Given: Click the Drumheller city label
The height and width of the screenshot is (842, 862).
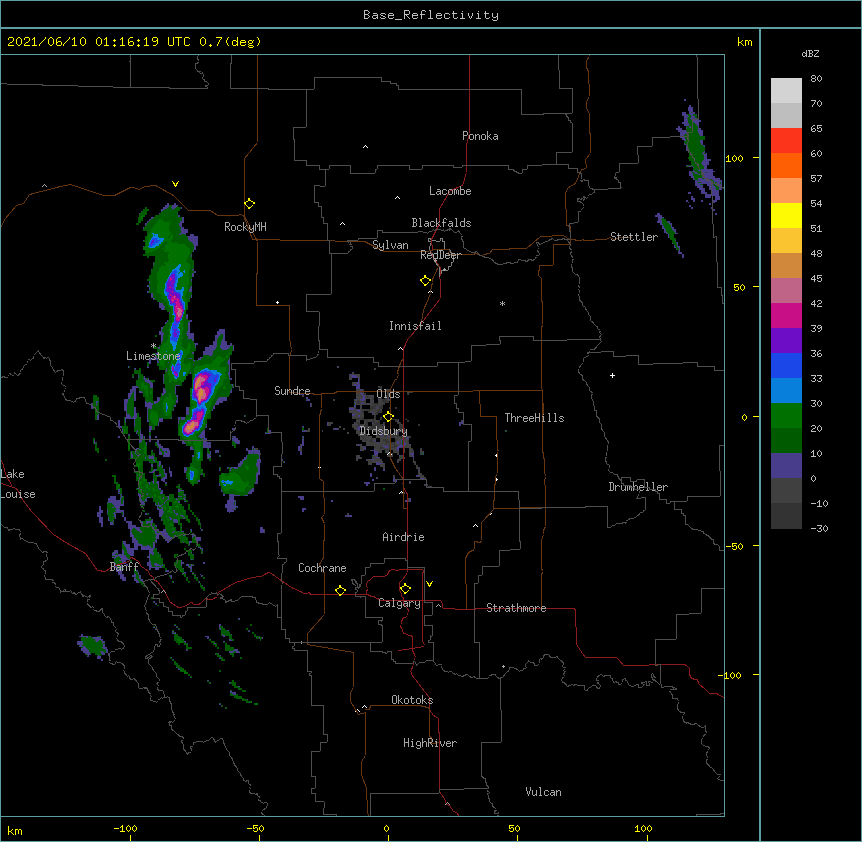Looking at the screenshot, I should (x=638, y=487).
